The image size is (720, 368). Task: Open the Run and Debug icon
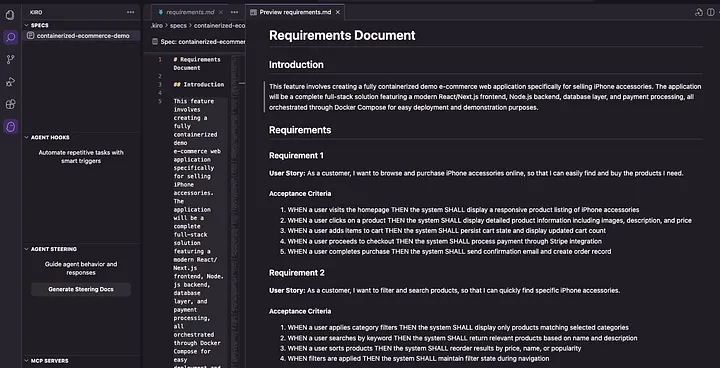point(10,82)
